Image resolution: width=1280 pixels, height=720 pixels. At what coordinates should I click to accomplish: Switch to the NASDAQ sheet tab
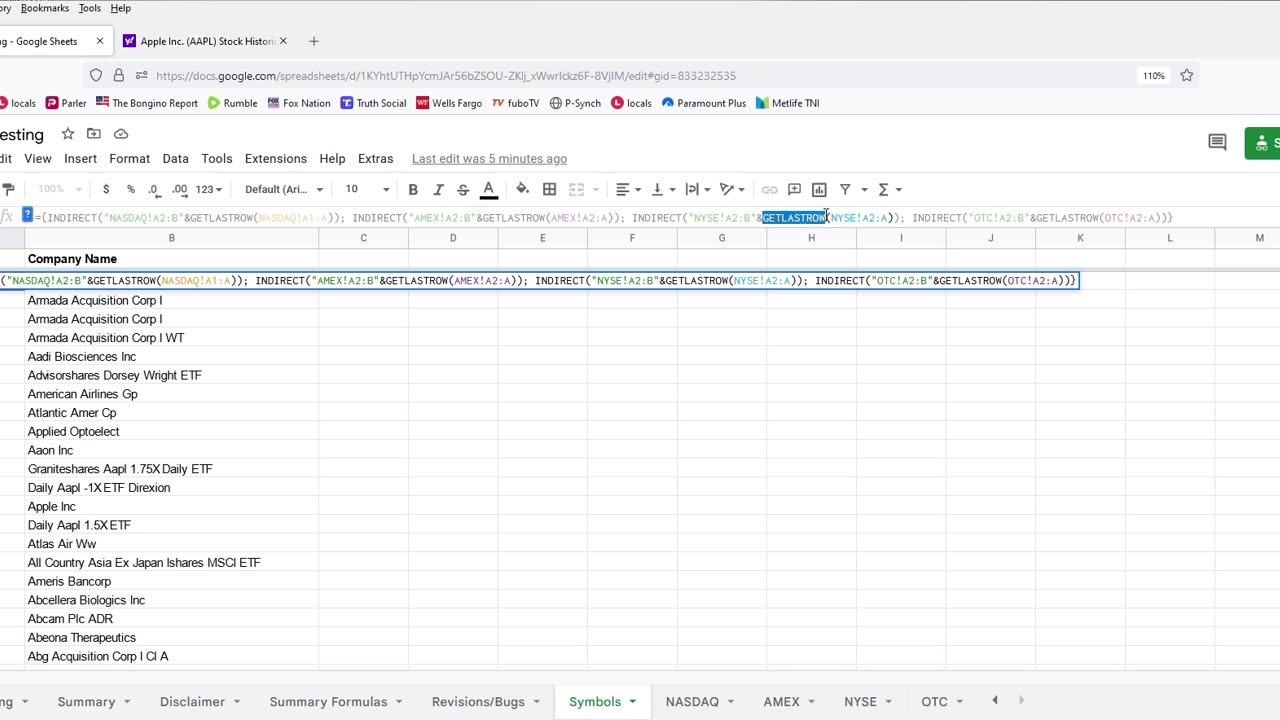point(692,702)
